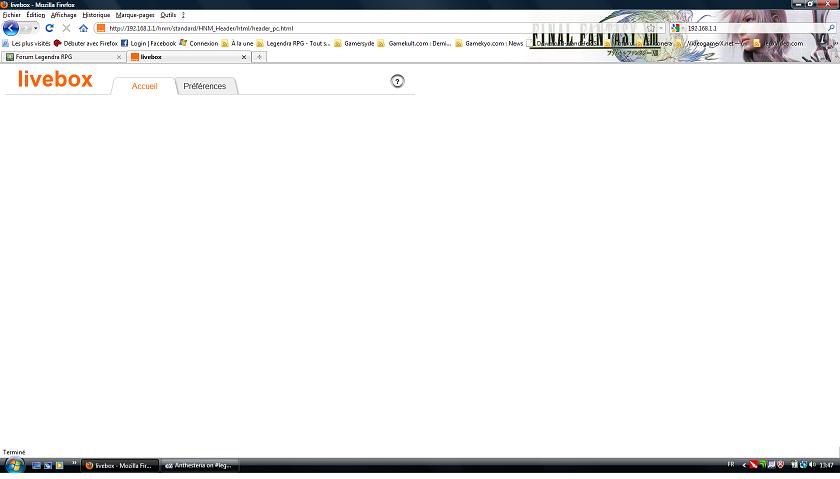Activate livebox - Mozilla Fir... taskbar button
Viewport: 840px width, 479px height.
coord(120,466)
